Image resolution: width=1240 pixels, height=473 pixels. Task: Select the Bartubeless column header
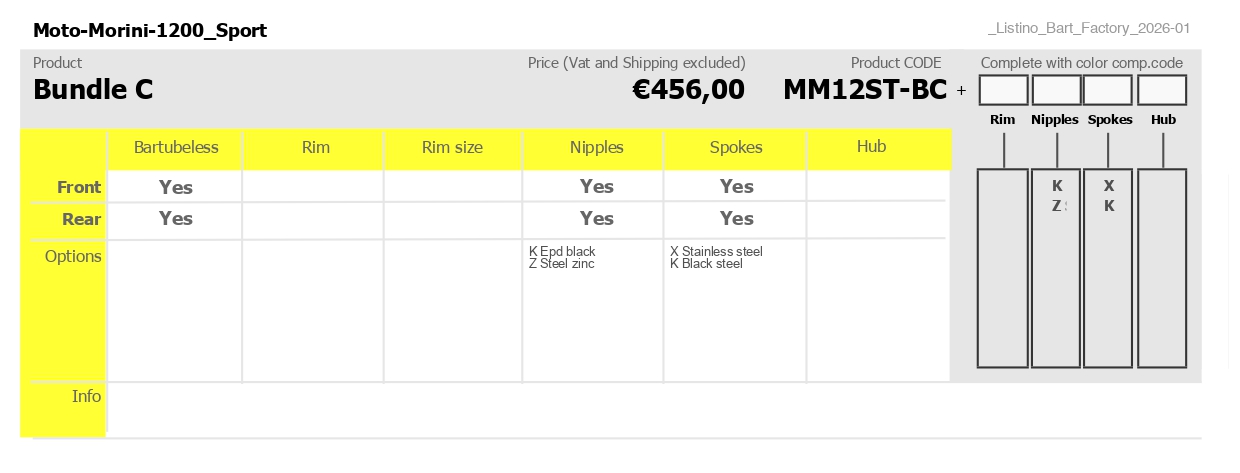pos(176,147)
